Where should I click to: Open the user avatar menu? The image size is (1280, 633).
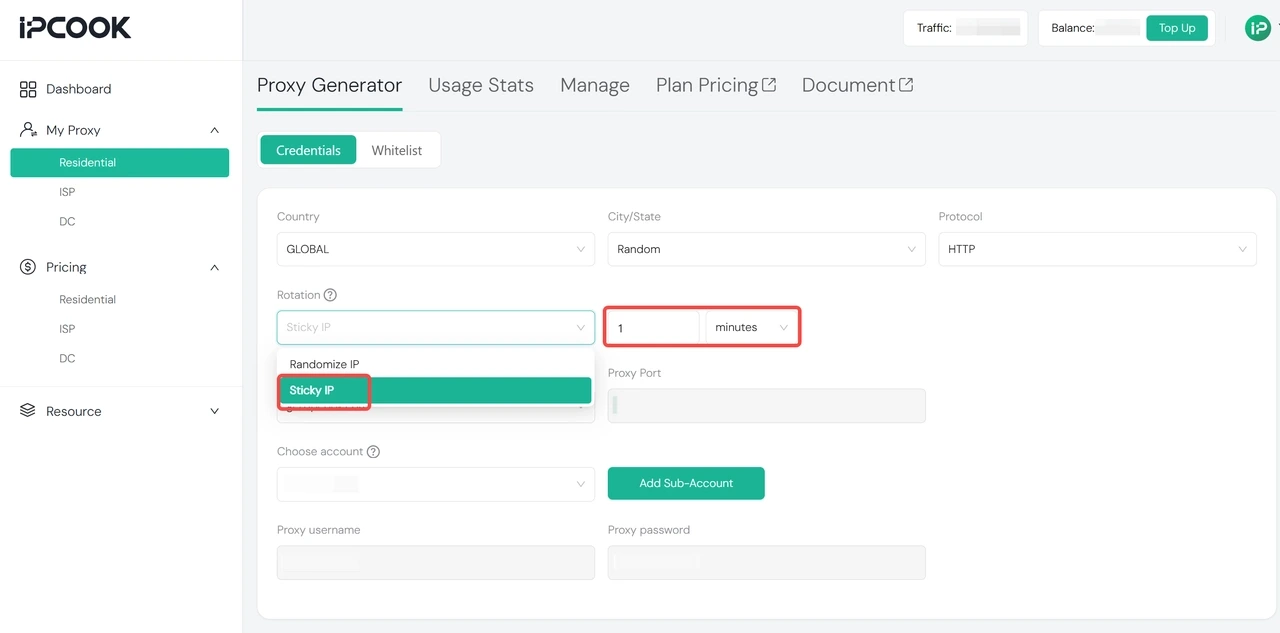point(1257,28)
